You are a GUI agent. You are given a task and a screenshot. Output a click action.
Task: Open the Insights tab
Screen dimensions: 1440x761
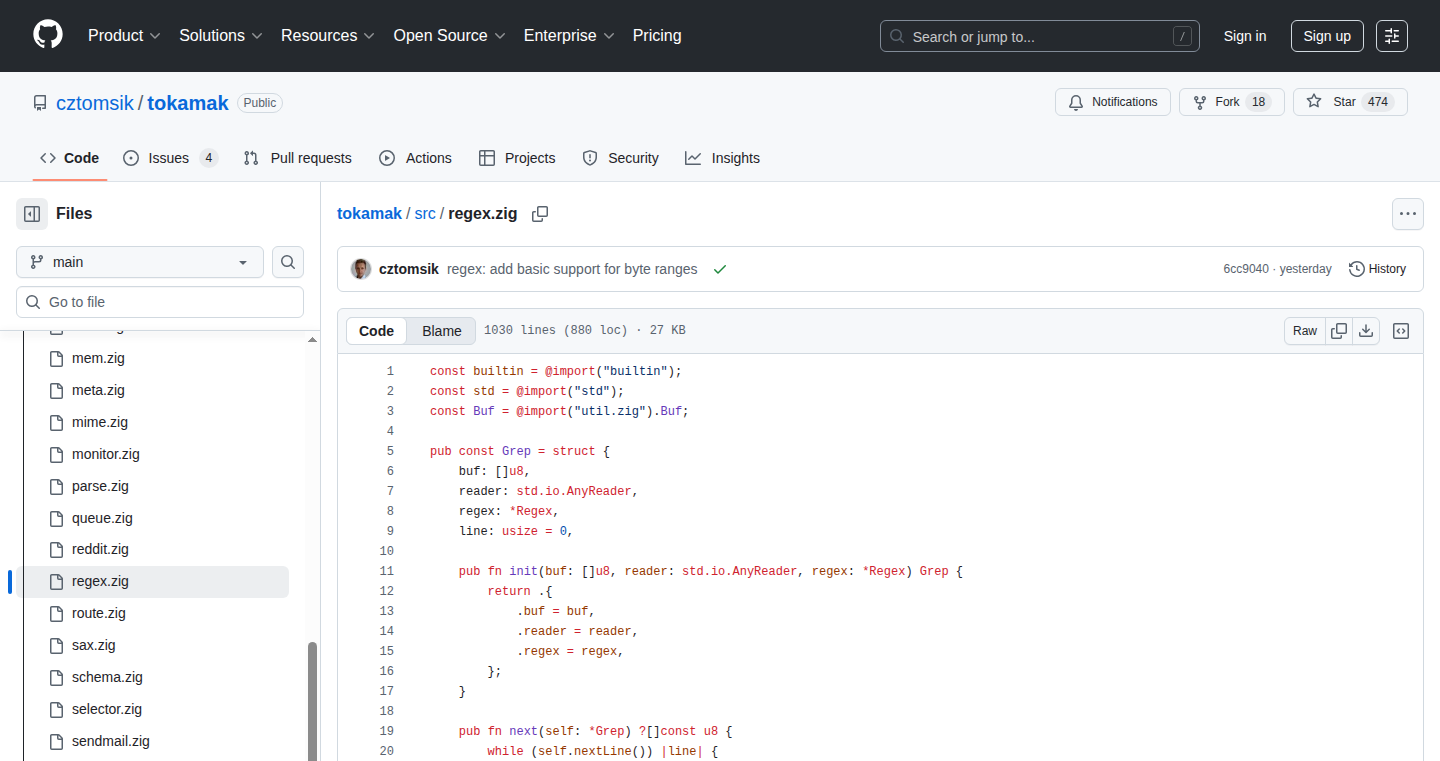pyautogui.click(x=722, y=158)
